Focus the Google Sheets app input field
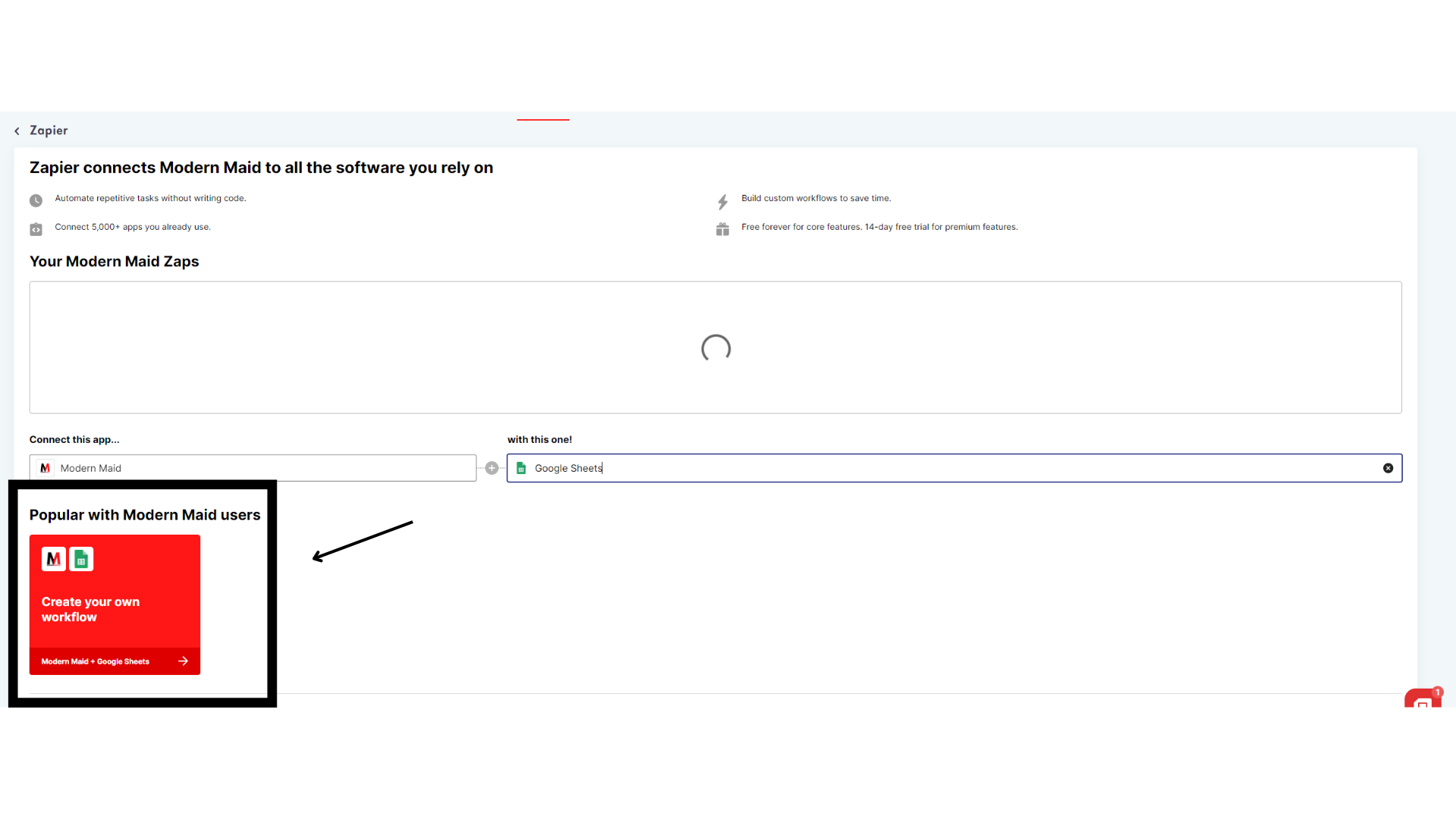Image resolution: width=1456 pixels, height=819 pixels. [948, 468]
